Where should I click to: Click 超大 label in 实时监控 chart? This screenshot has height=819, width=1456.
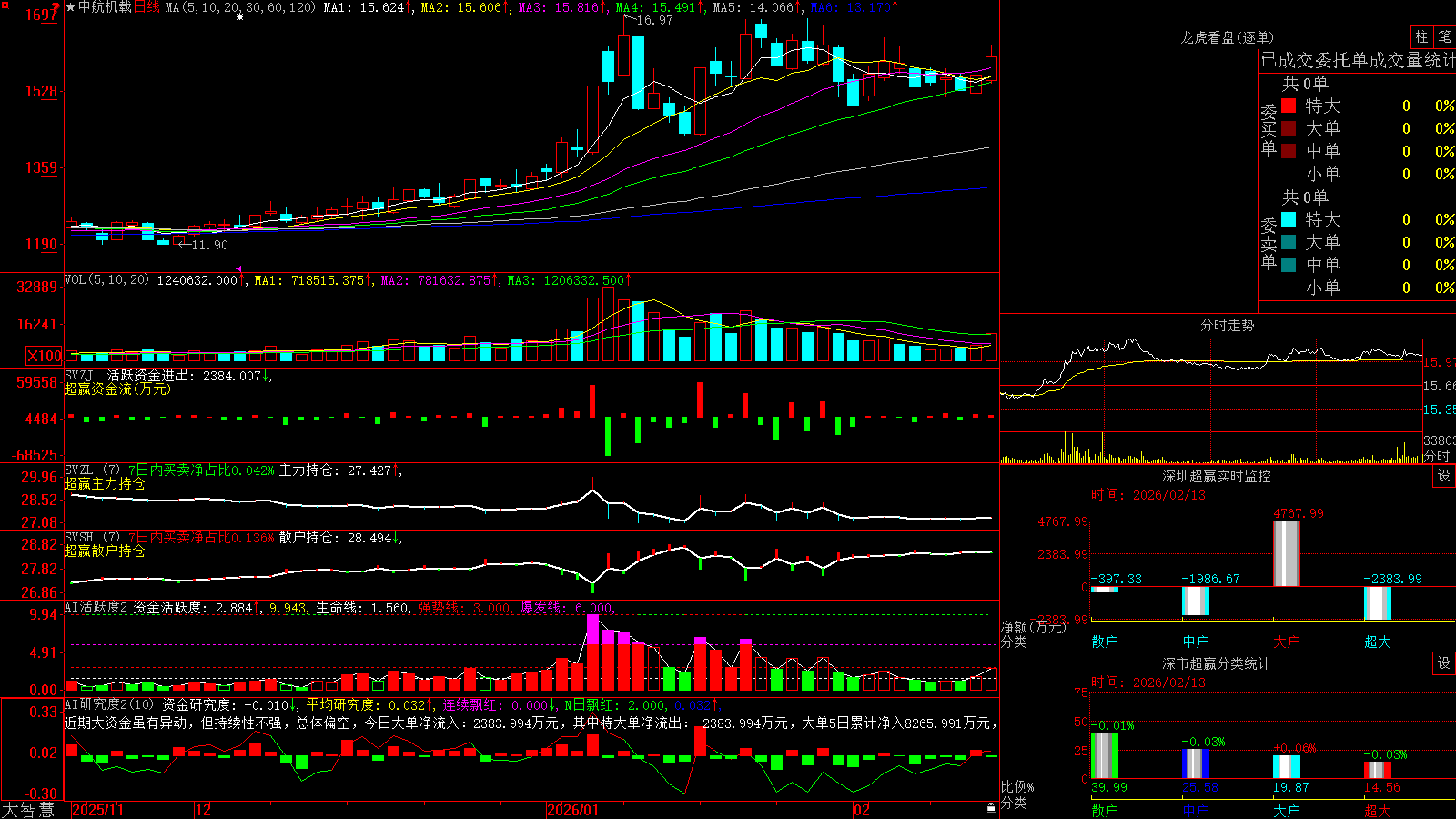tap(1378, 642)
